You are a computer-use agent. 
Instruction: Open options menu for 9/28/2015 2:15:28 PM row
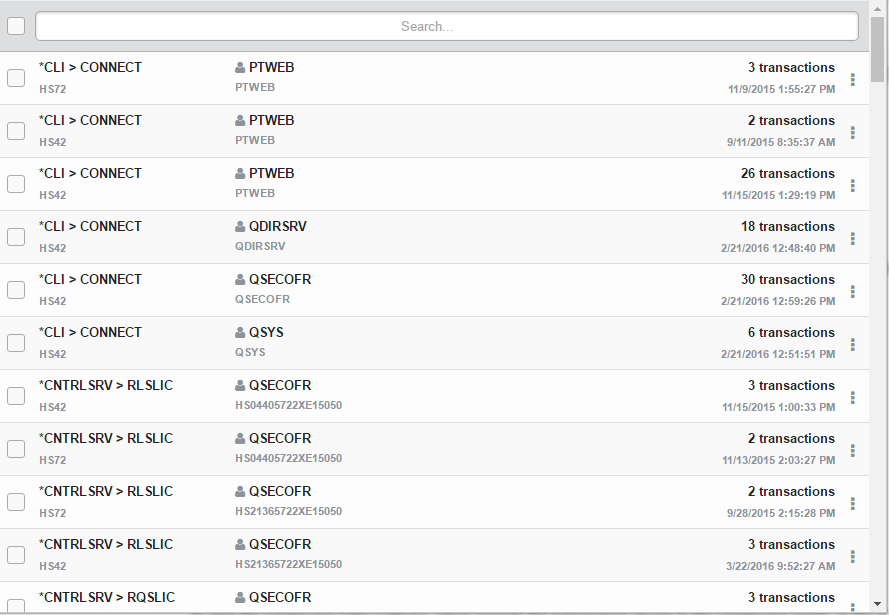852,503
